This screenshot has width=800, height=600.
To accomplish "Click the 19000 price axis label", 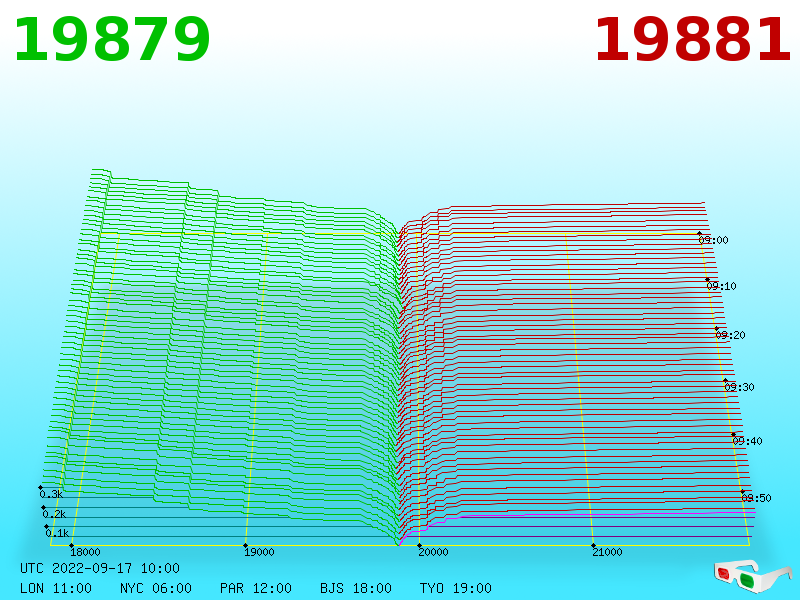I will [259, 552].
